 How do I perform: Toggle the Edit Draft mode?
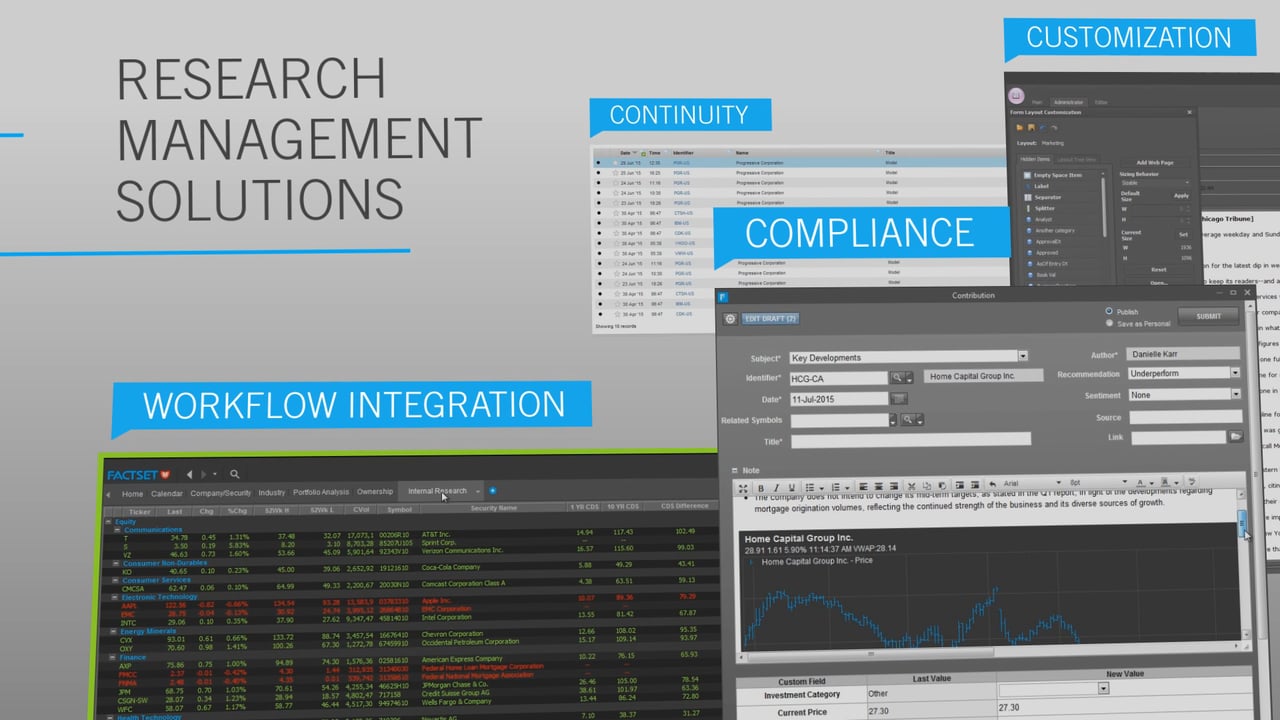coord(770,319)
